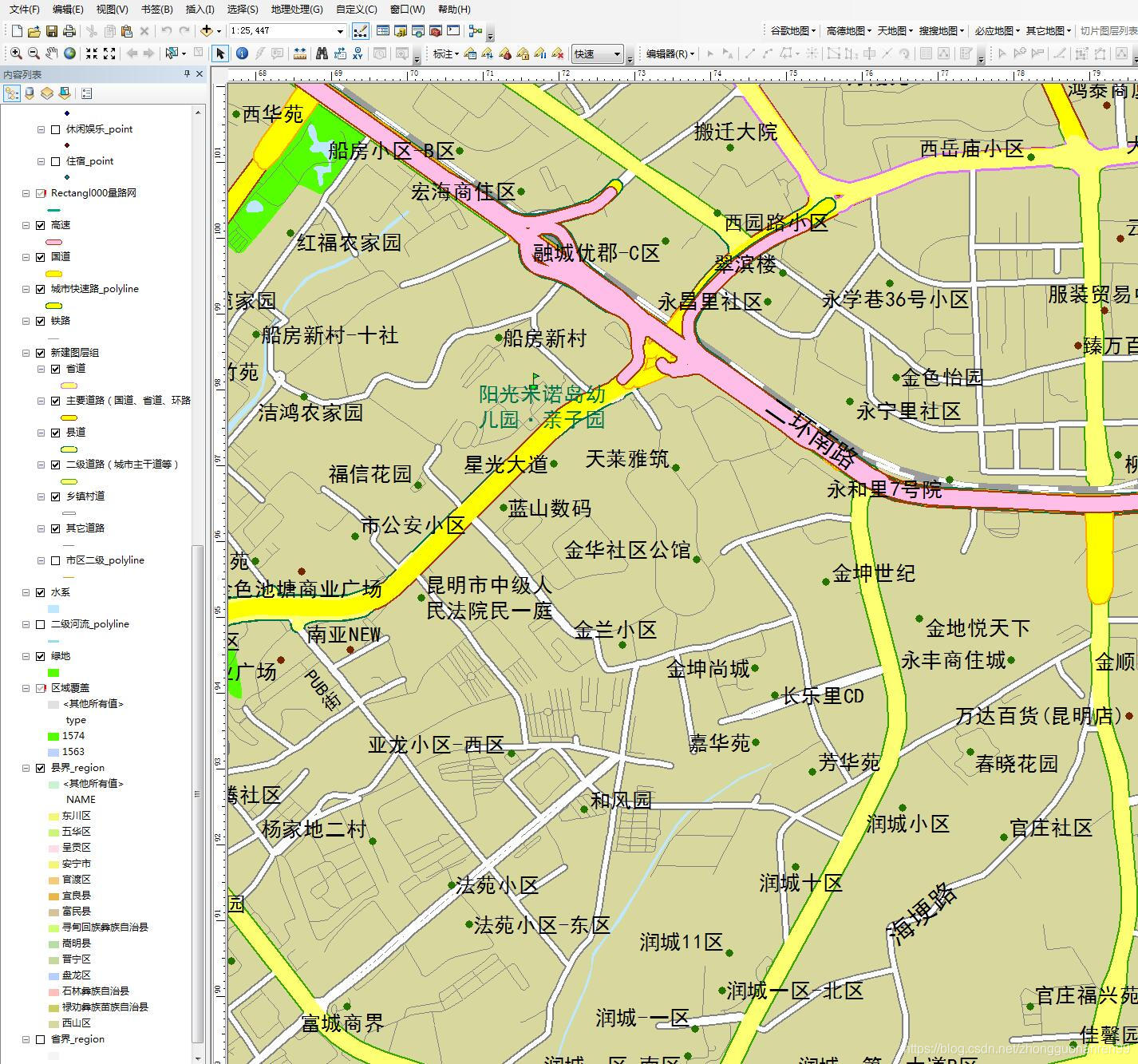Open the 自定义(C) menu

coord(356,9)
